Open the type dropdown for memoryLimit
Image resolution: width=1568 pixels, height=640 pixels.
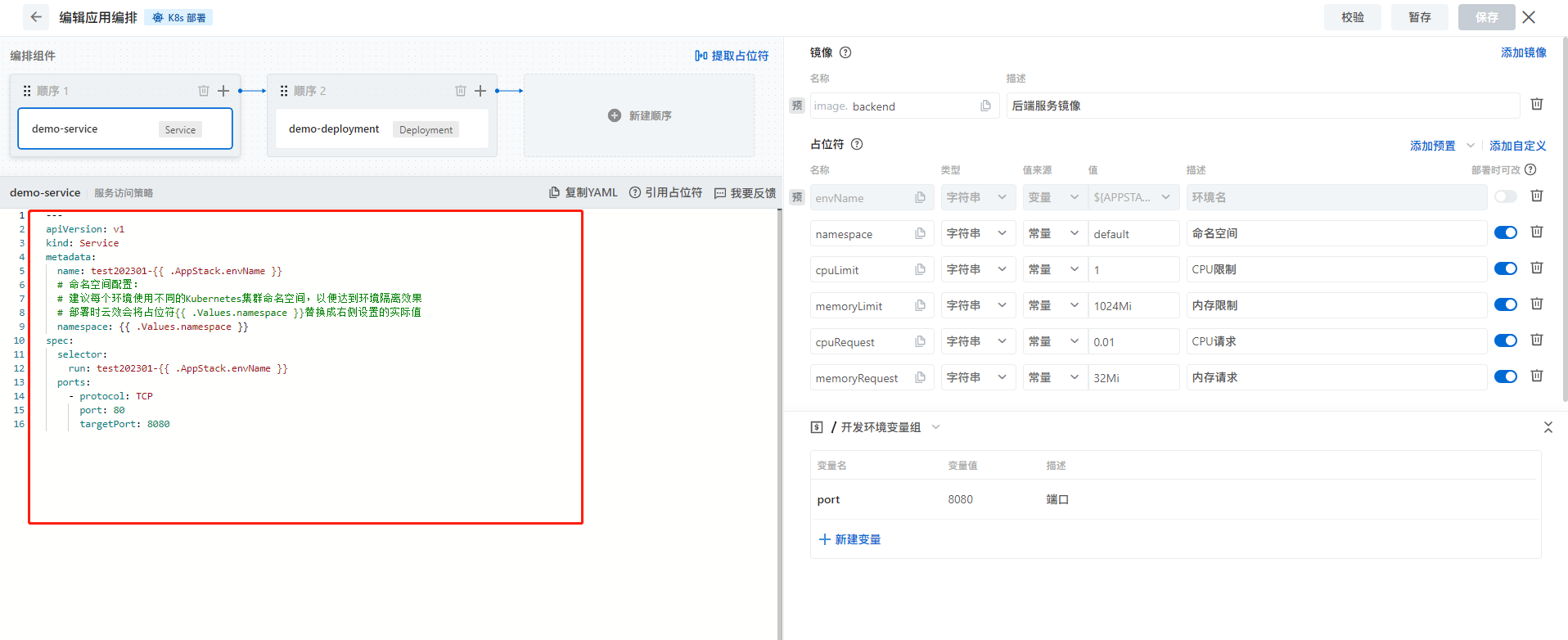978,305
